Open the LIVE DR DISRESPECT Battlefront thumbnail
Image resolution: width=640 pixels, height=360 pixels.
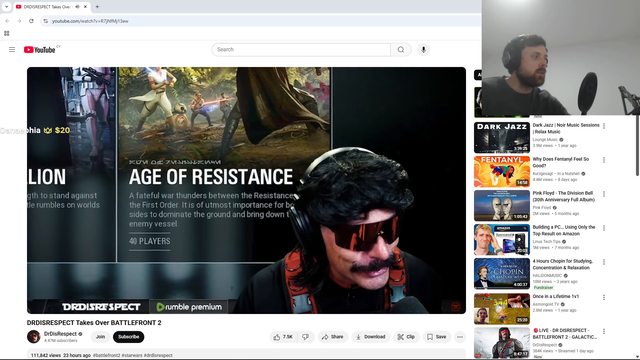tap(502, 342)
